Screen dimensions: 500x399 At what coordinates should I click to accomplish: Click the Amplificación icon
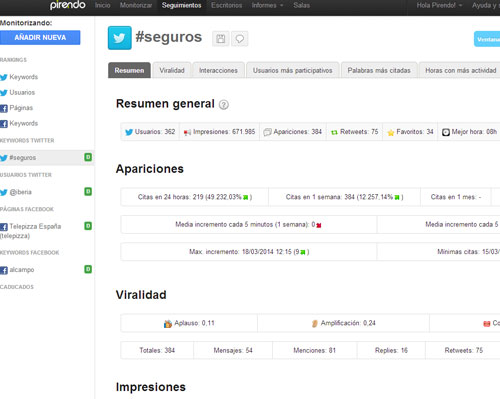[x=314, y=323]
